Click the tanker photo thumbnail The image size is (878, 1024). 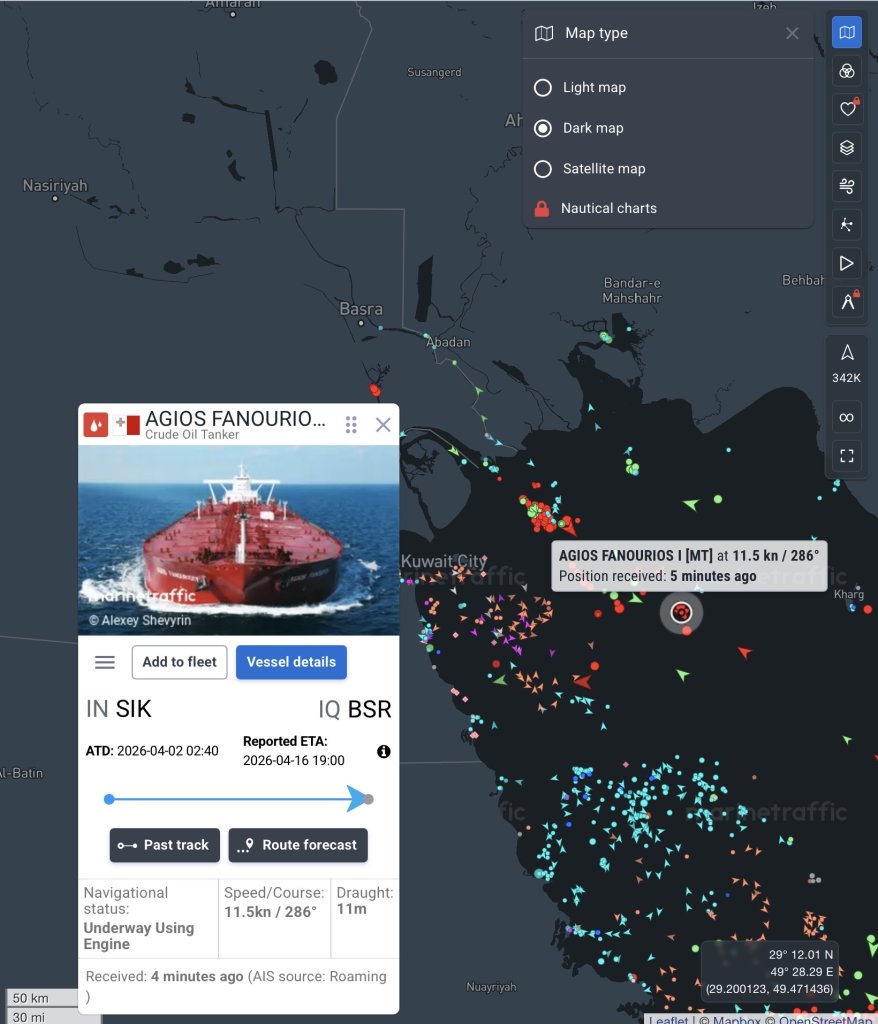point(238,540)
